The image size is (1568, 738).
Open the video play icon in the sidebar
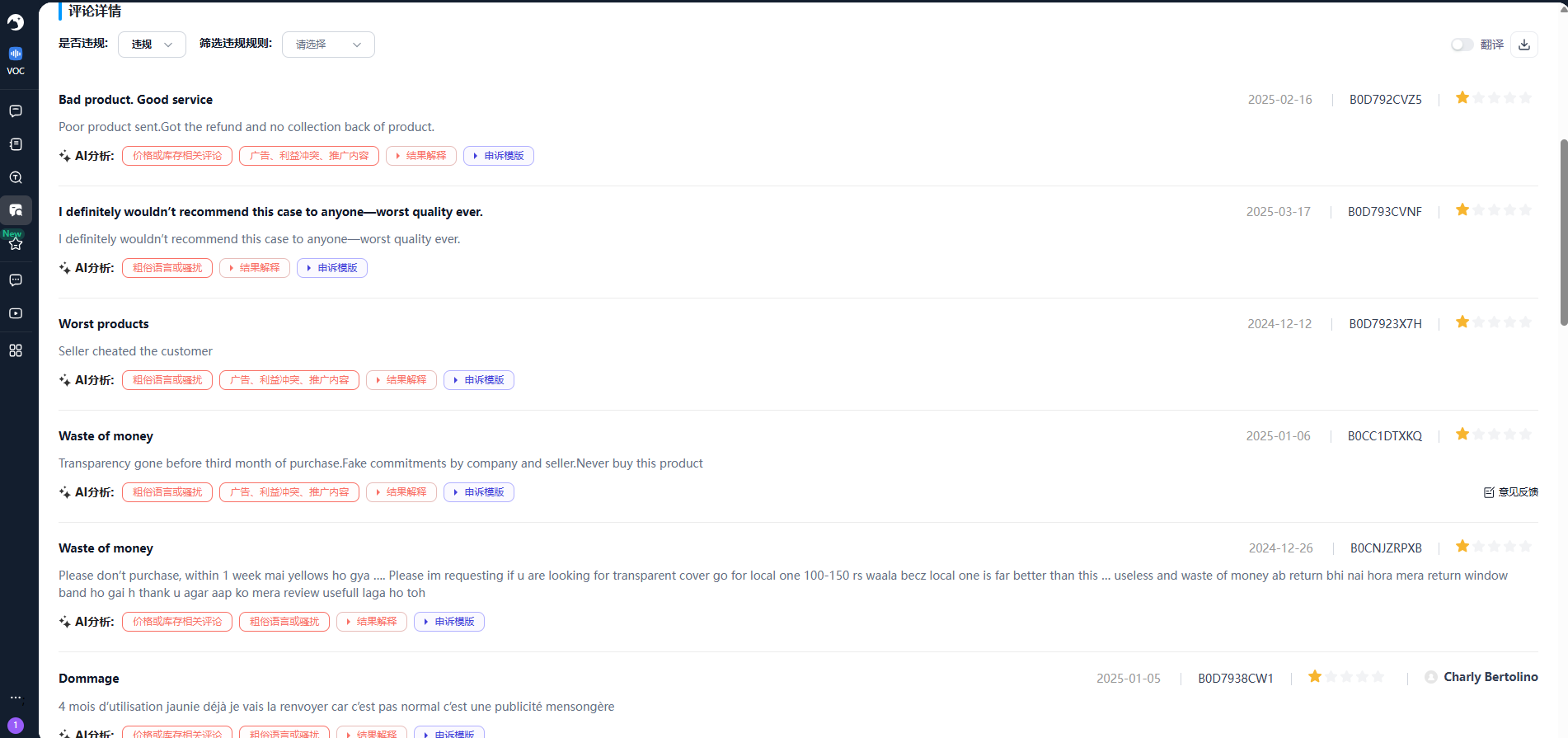pos(16,313)
